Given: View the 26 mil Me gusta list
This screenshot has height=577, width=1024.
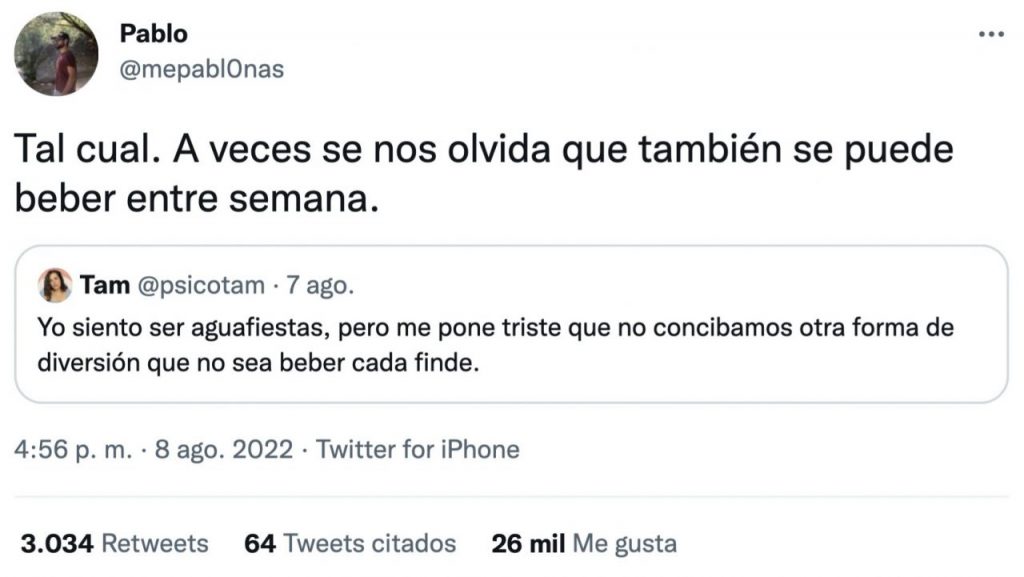Looking at the screenshot, I should [584, 544].
